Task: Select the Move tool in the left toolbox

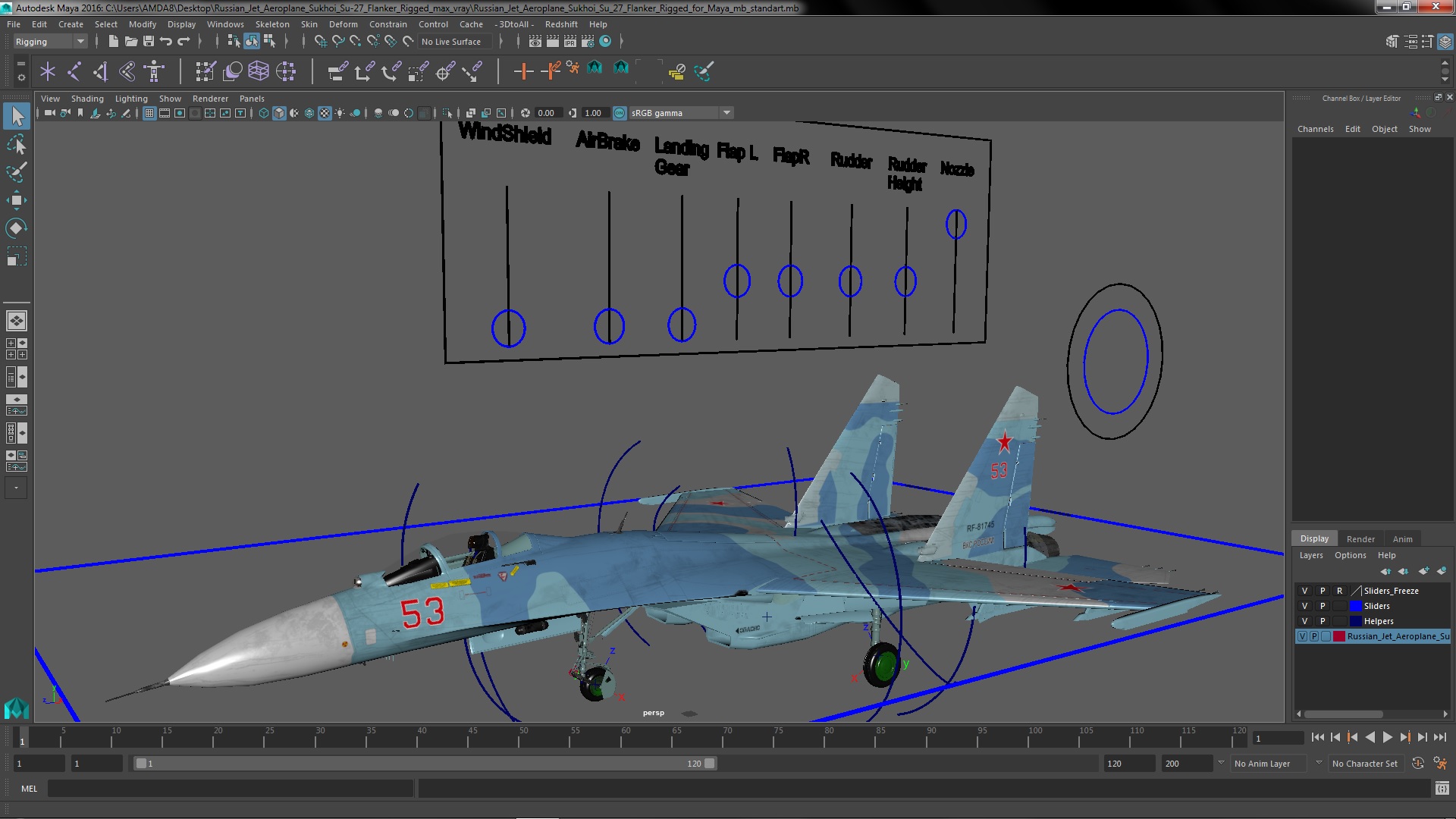Action: [x=16, y=200]
